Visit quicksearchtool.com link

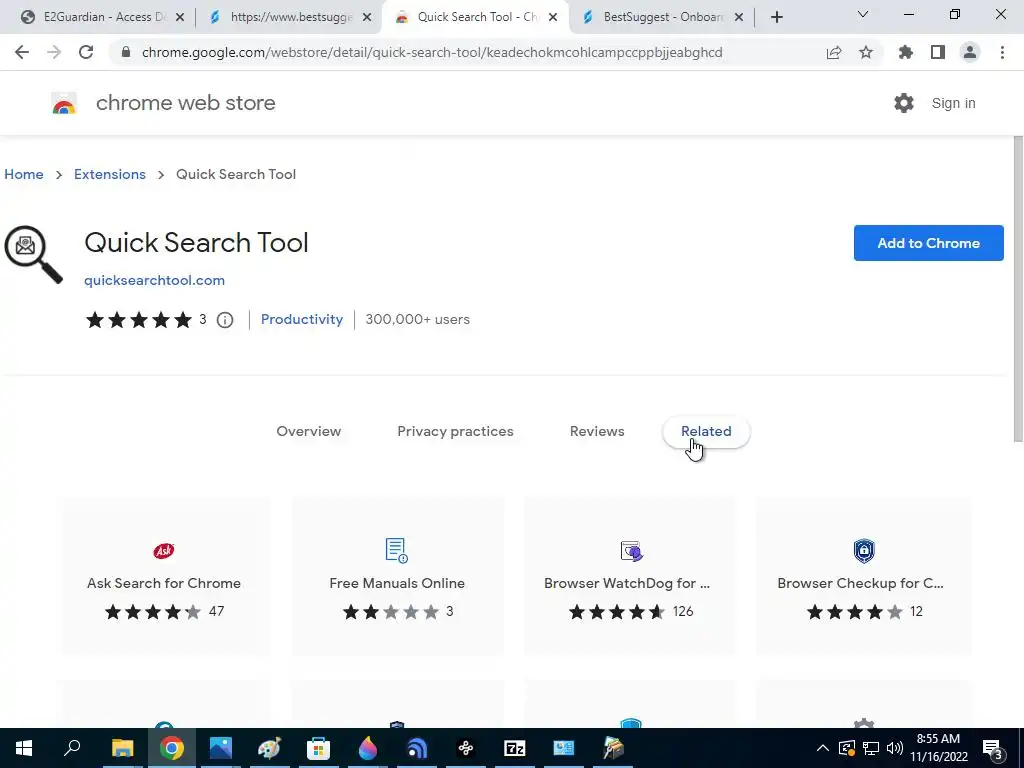pos(154,280)
